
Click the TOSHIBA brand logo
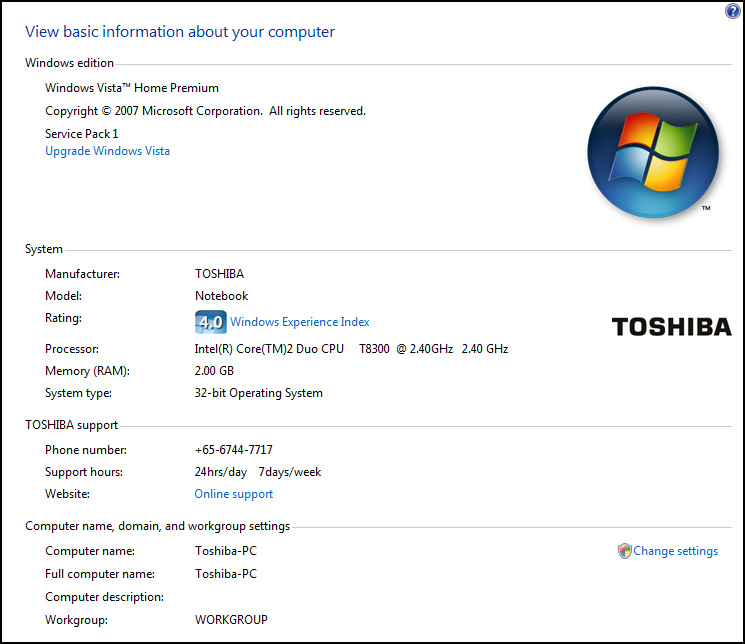point(671,327)
